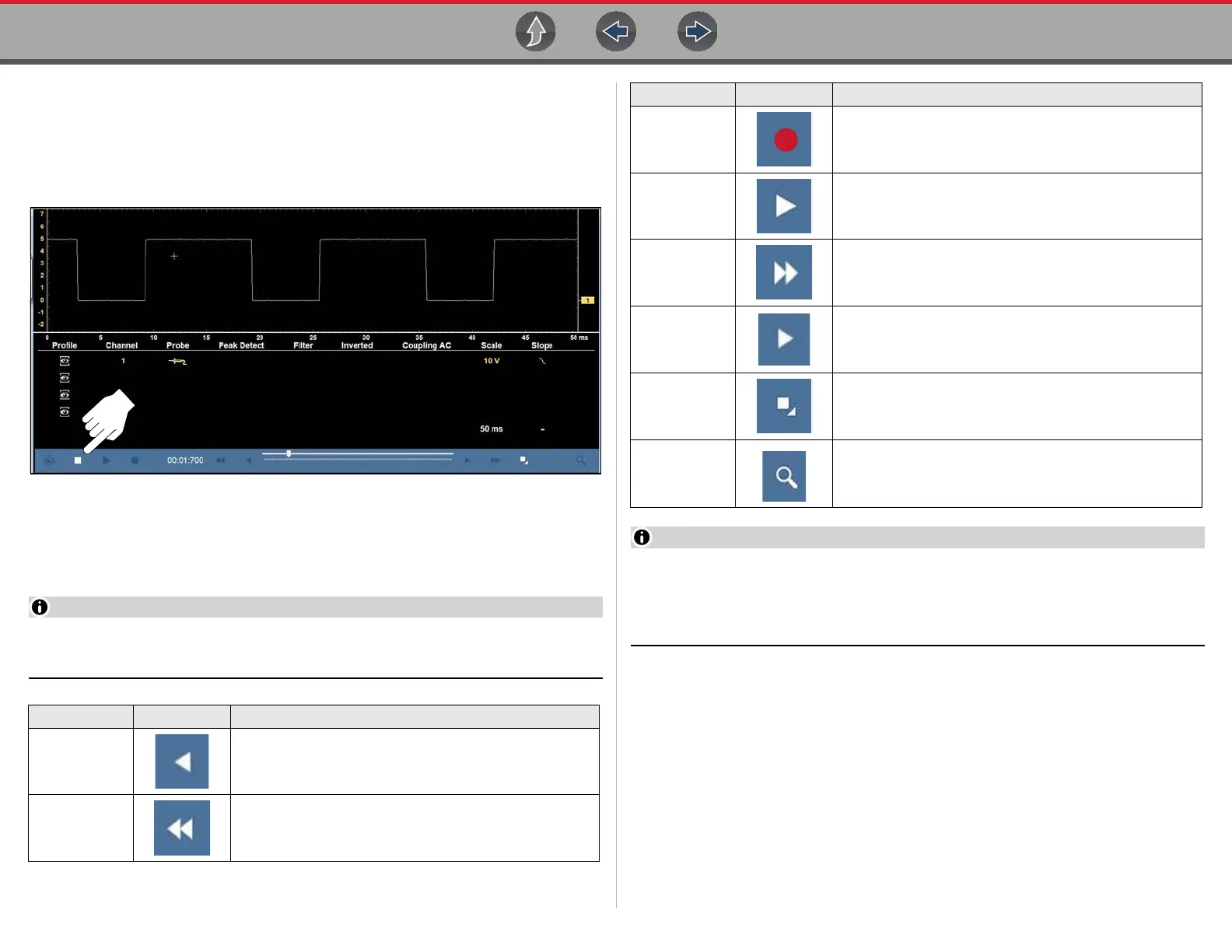Click the yellow channel 1 baseline marker
The height and width of the screenshot is (952, 1232).
point(588,300)
